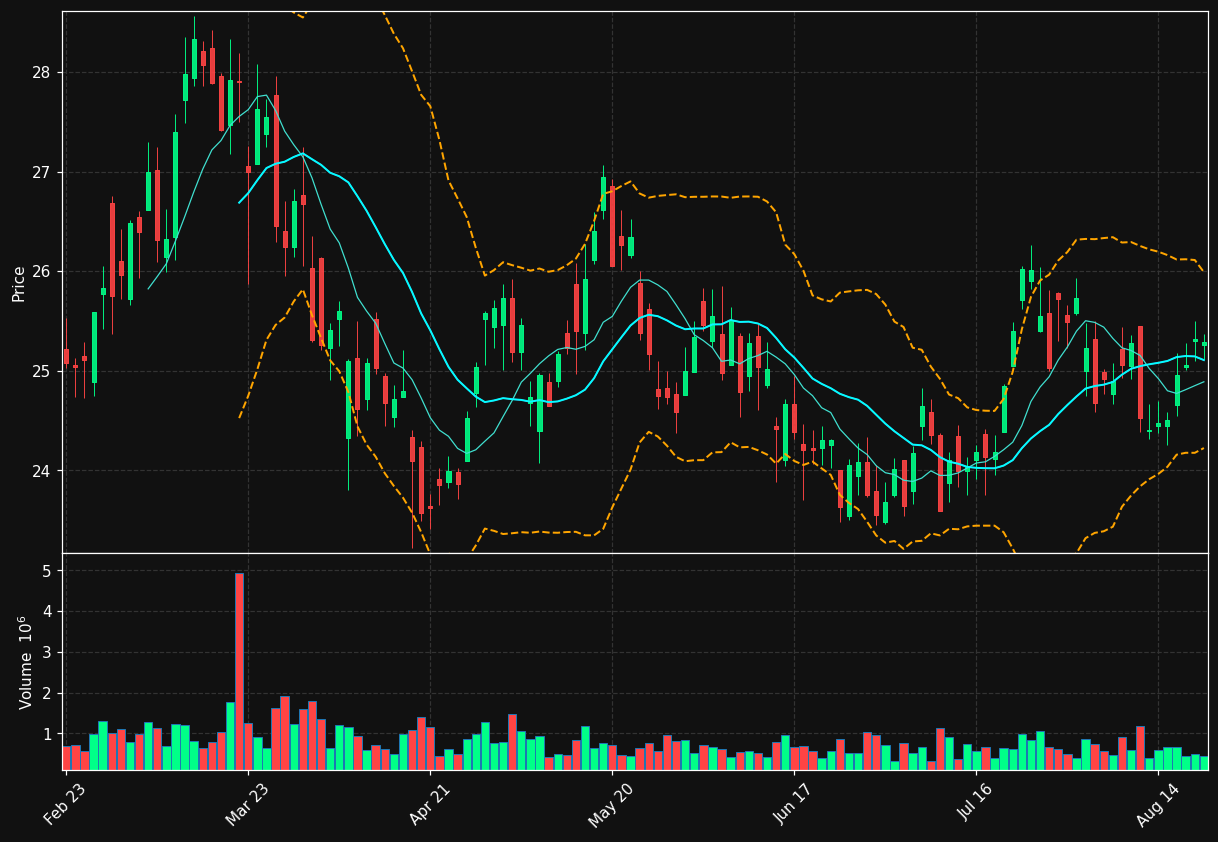This screenshot has width=1218, height=842.
Task: Click the volume axis label 5
Action: 46,571
